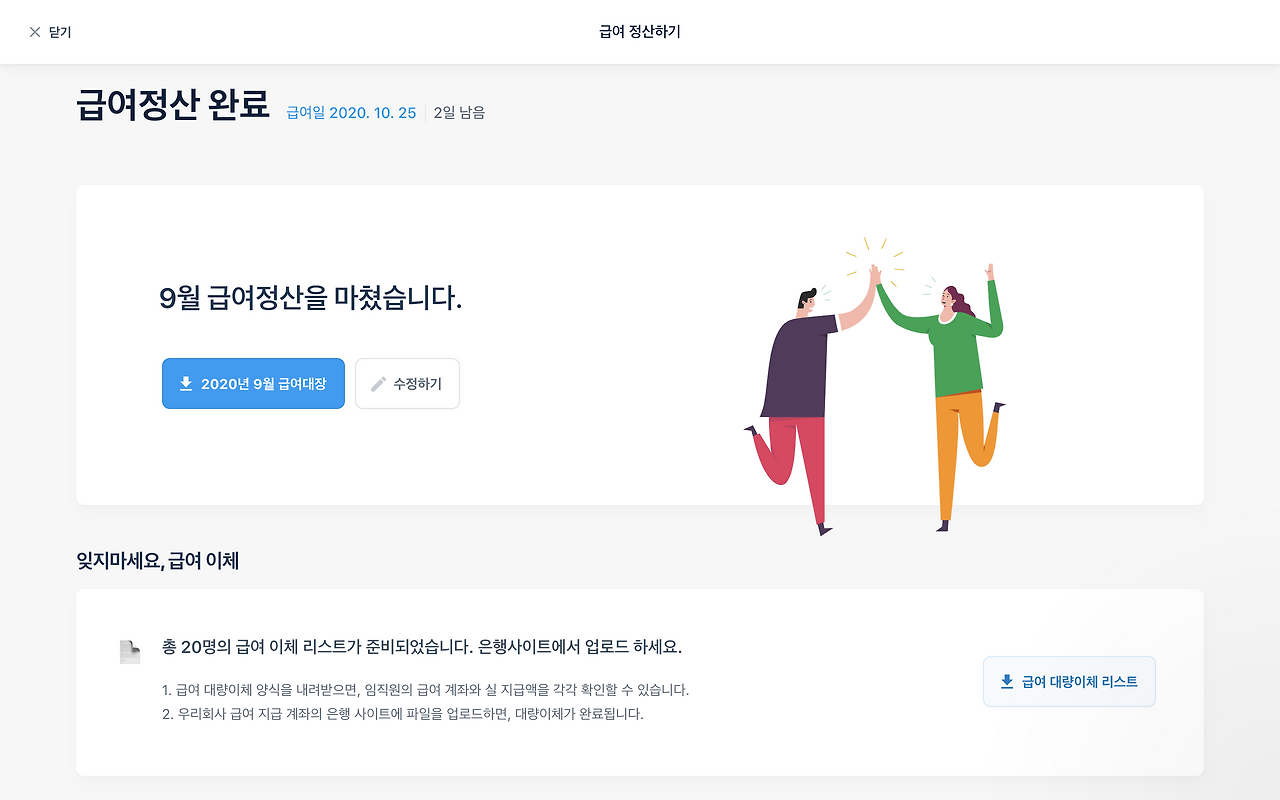Click the download icon in 급여 대량이체 리스트 button

pos(1007,682)
